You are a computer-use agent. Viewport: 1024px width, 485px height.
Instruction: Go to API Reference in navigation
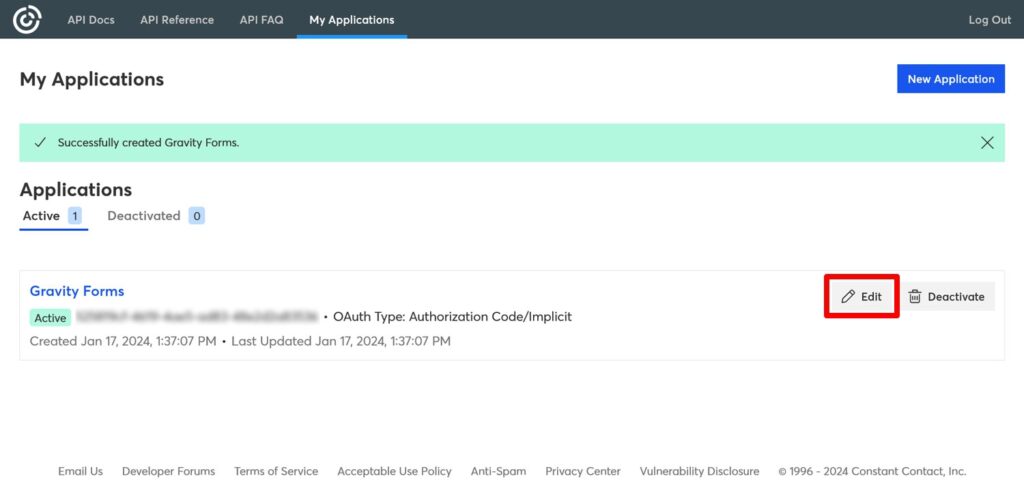(177, 20)
